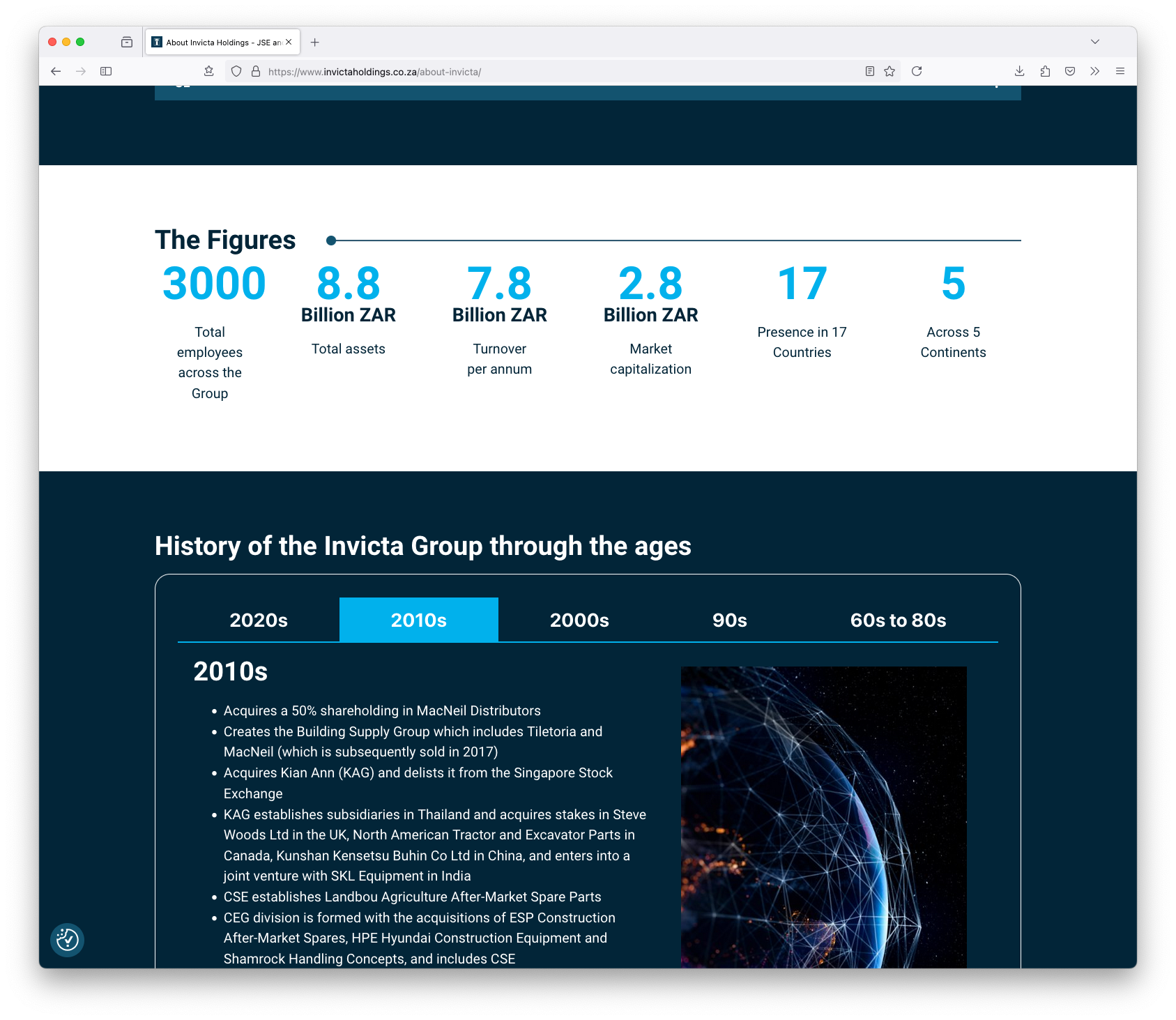The image size is (1176, 1020).
Task: Bookmark this page with the star icon
Action: [889, 71]
